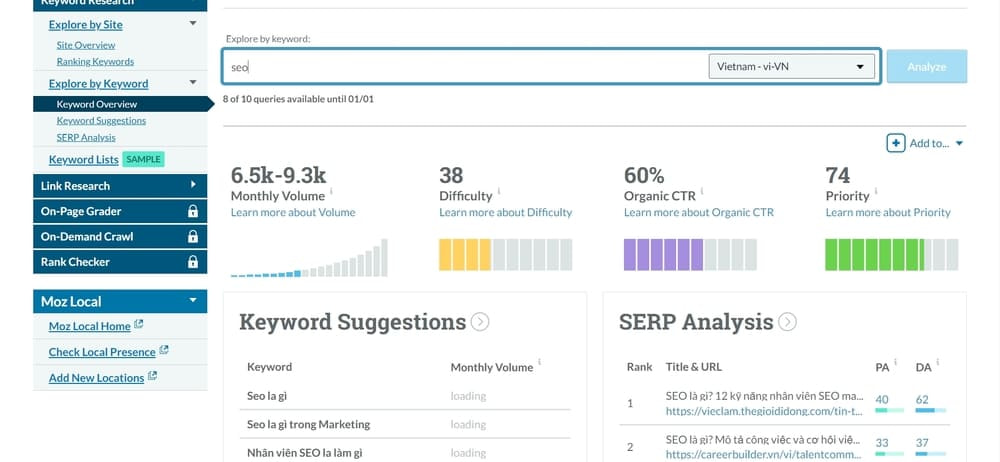1000x462 pixels.
Task: Open the Keyword Suggestions circle arrow icon
Action: click(x=480, y=322)
